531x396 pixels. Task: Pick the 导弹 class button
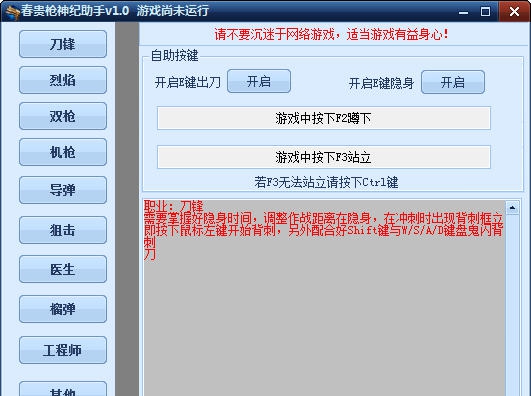63,190
